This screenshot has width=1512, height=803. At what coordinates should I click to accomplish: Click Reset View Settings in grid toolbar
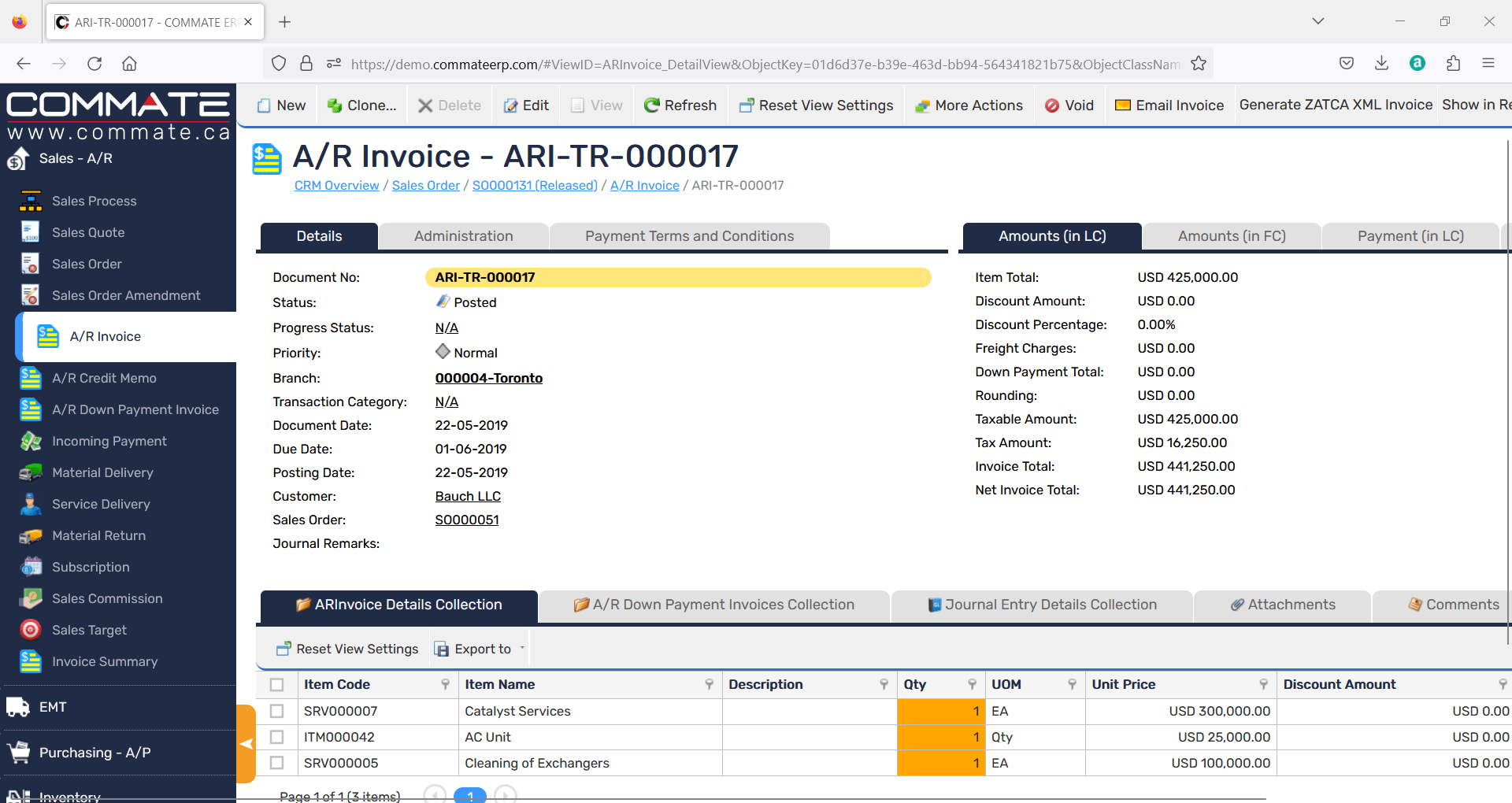tap(347, 649)
